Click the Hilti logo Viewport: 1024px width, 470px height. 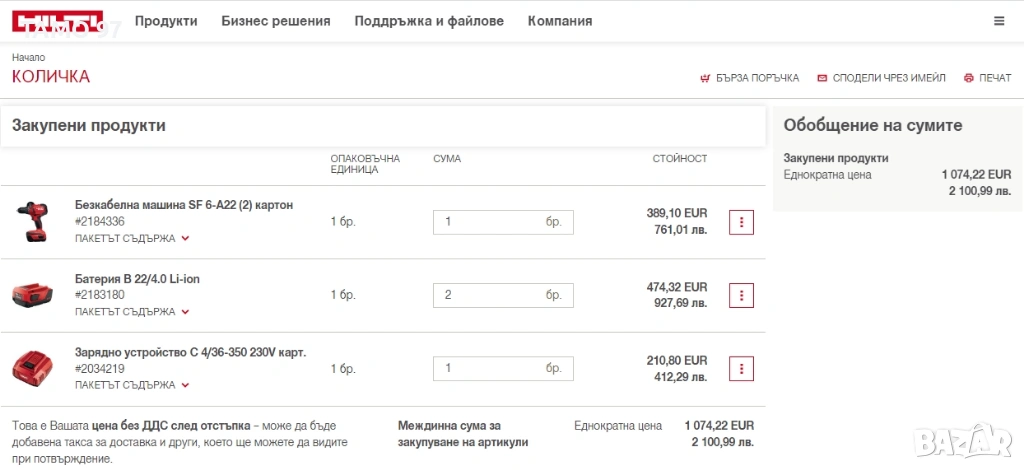pyautogui.click(x=57, y=21)
